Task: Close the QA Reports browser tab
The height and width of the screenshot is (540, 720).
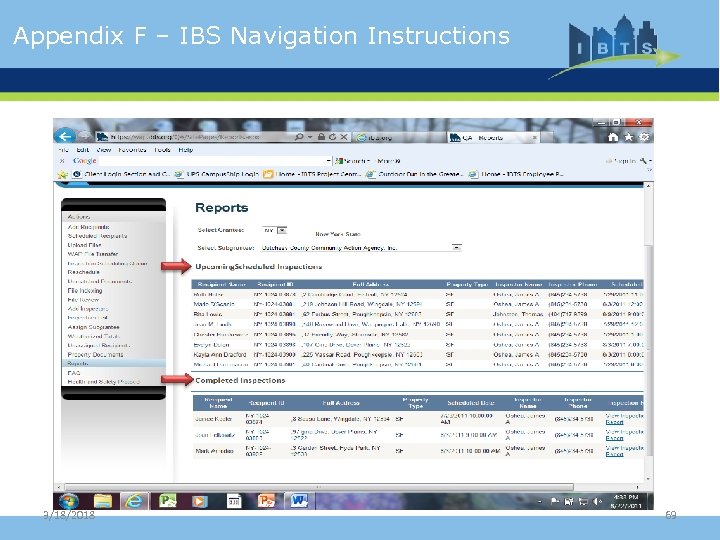Action: click(x=534, y=137)
